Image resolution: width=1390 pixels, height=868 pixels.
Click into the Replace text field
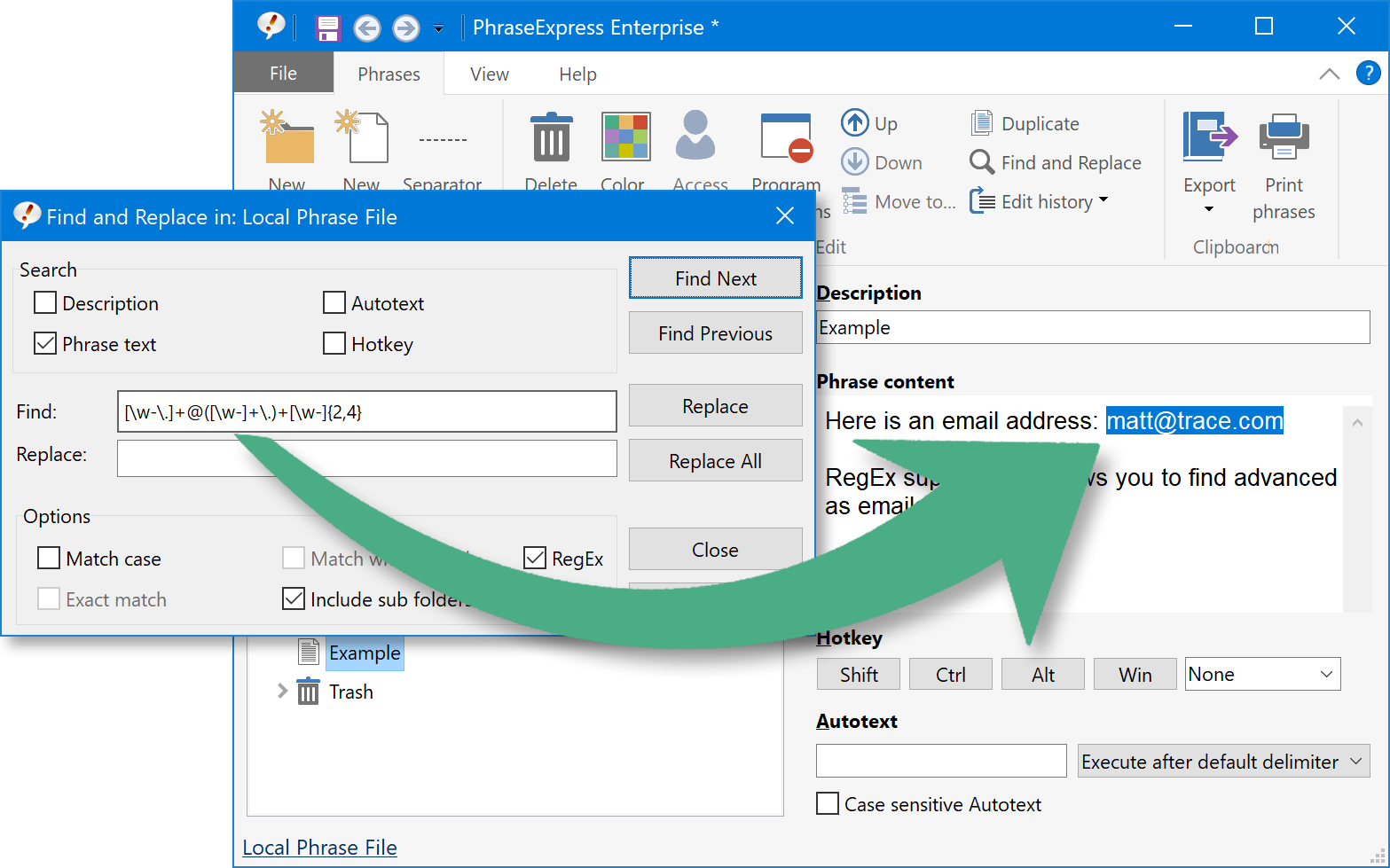367,458
